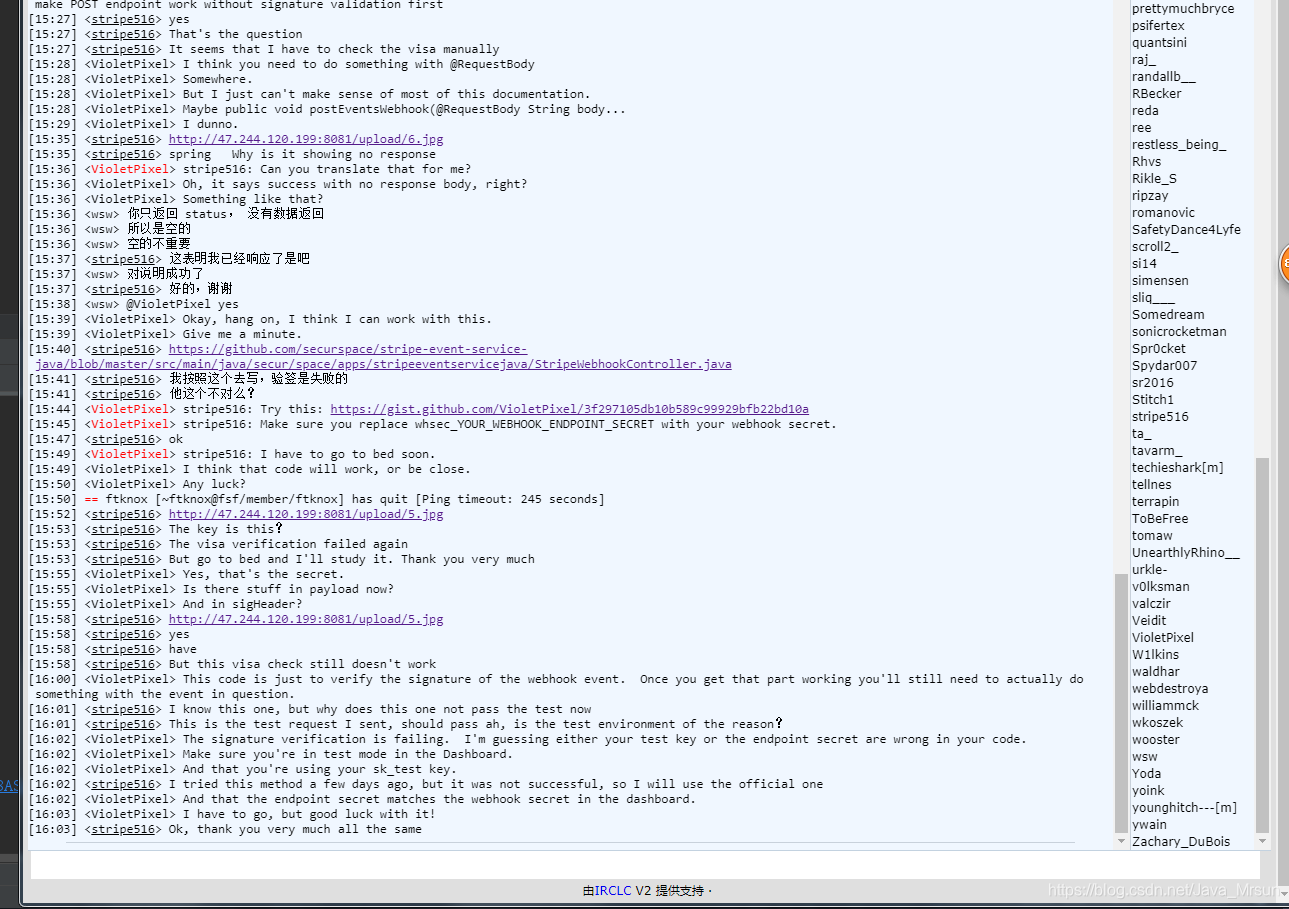Select user Rikle_S in the nick list
This screenshot has height=909, width=1289.
tap(1155, 179)
